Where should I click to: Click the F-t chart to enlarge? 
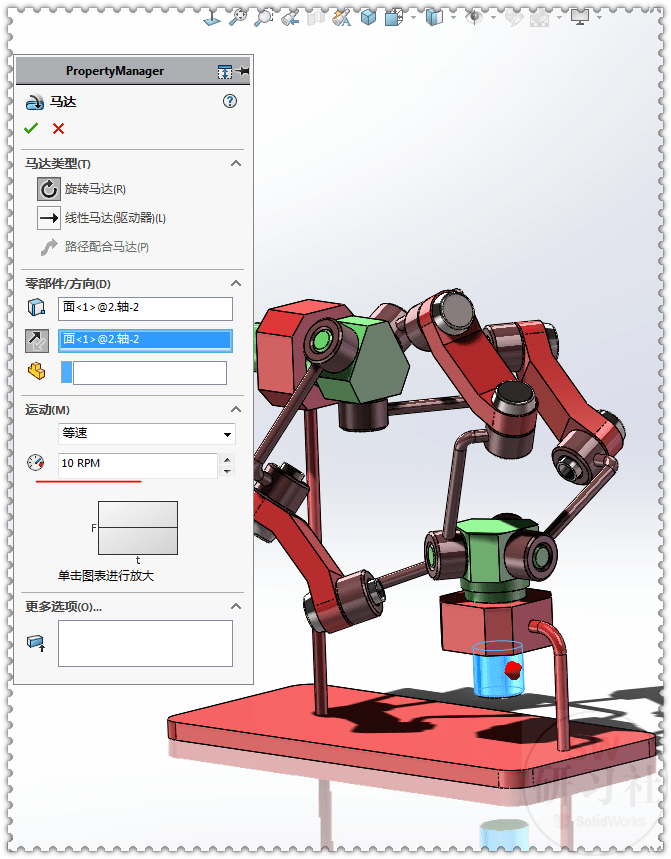point(138,528)
